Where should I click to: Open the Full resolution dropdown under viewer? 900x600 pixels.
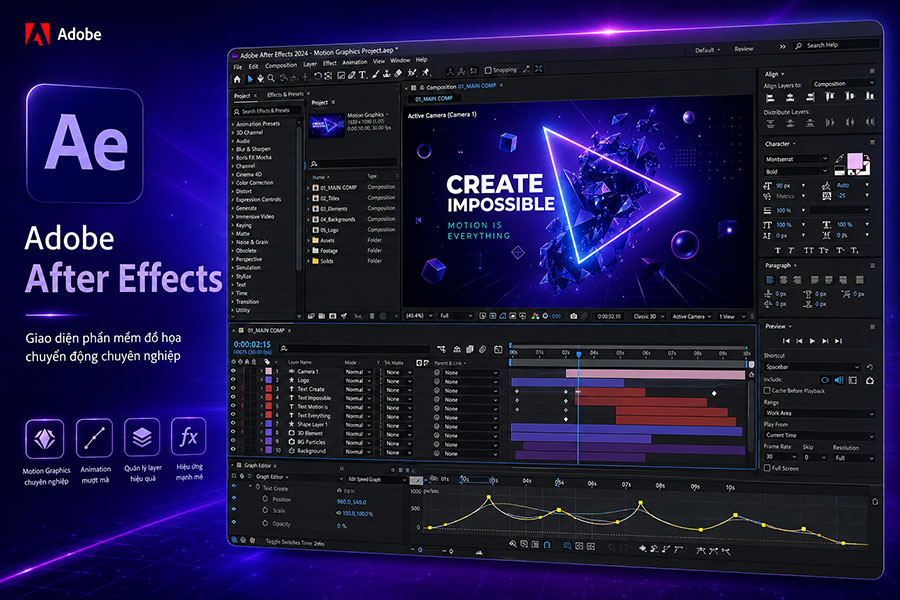pyautogui.click(x=456, y=316)
